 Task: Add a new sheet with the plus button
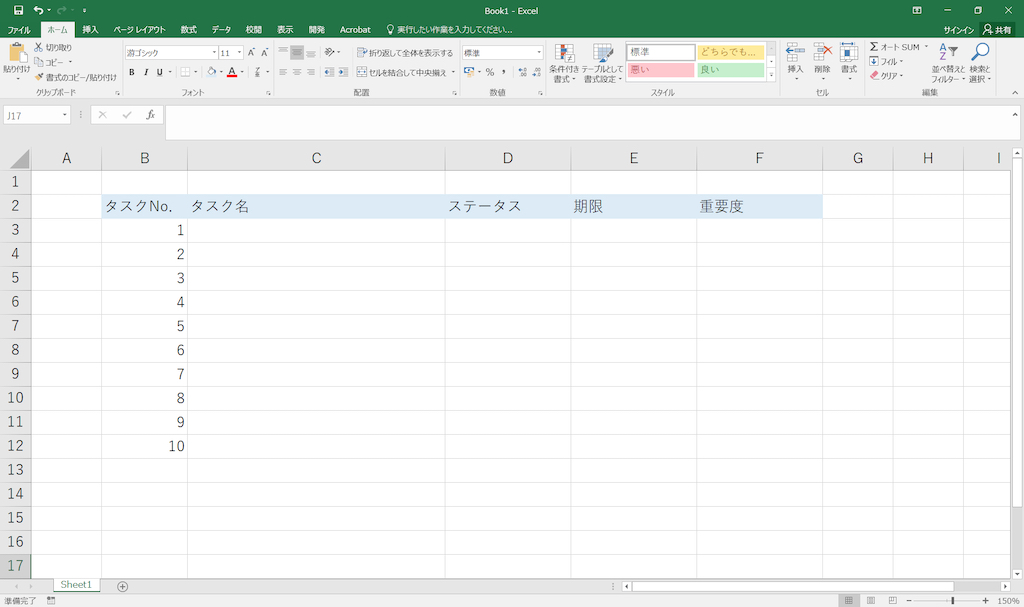[122, 586]
